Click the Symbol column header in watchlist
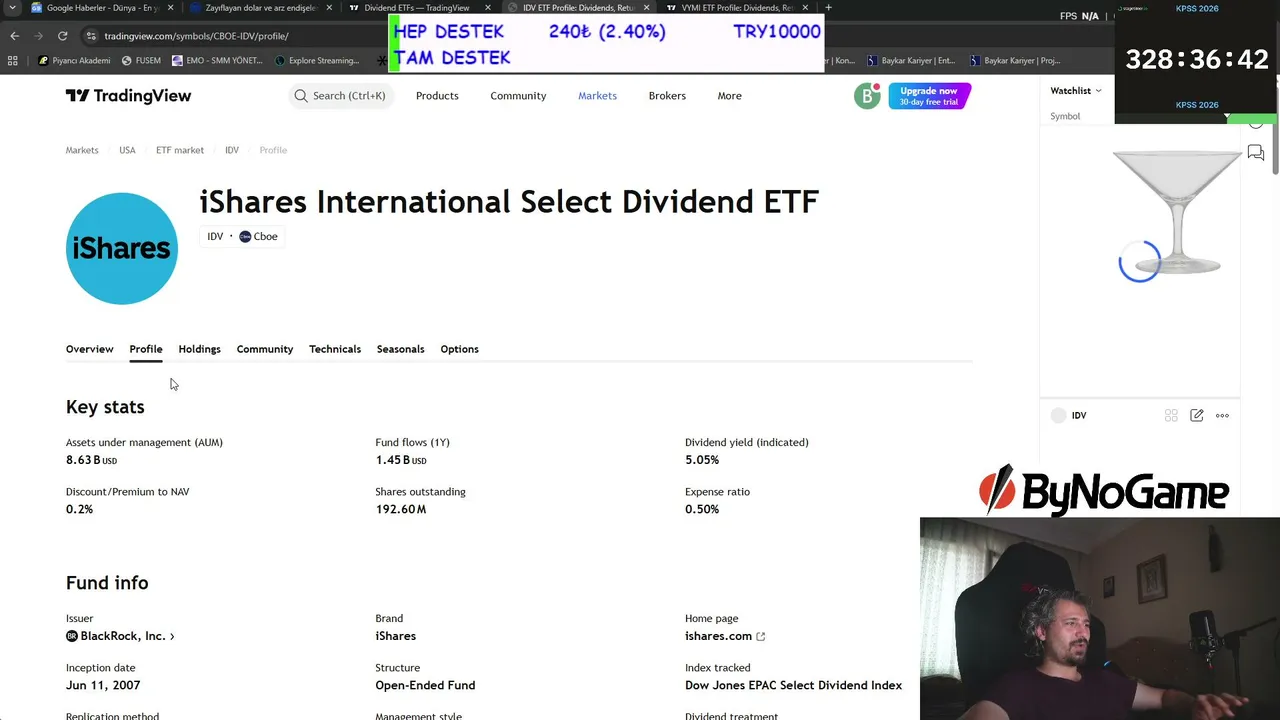This screenshot has height=720, width=1280. pyautogui.click(x=1065, y=116)
